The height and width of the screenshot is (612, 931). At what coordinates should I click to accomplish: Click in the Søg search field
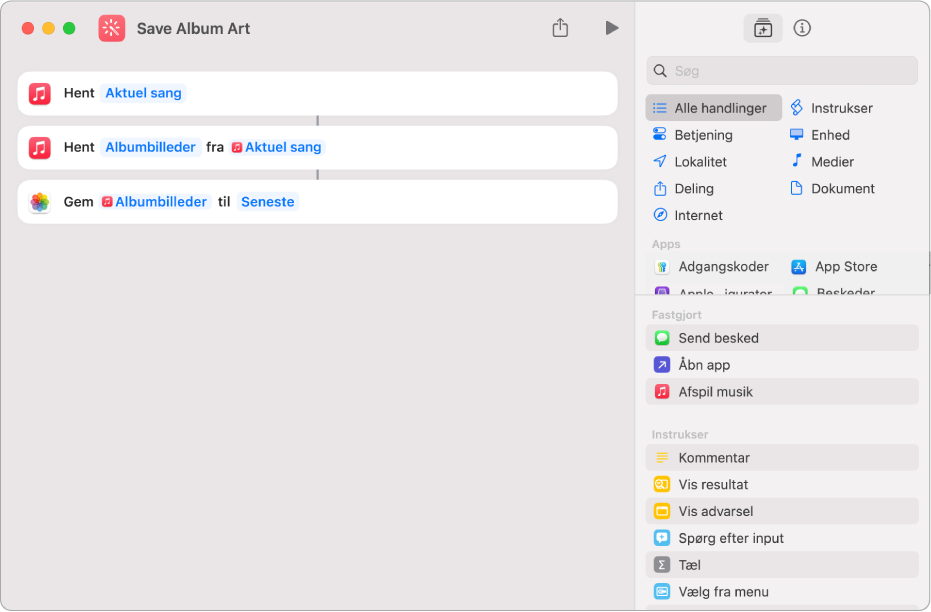[x=782, y=71]
